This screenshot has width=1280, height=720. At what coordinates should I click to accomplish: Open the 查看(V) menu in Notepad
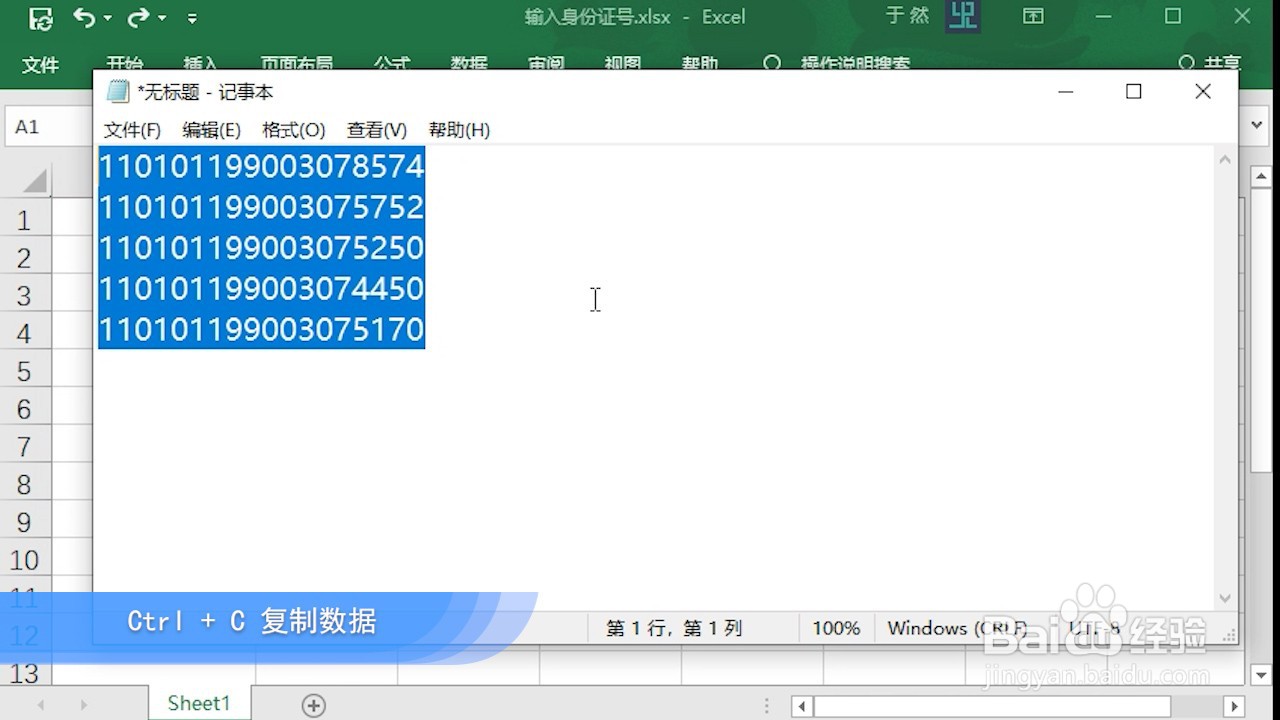(375, 129)
